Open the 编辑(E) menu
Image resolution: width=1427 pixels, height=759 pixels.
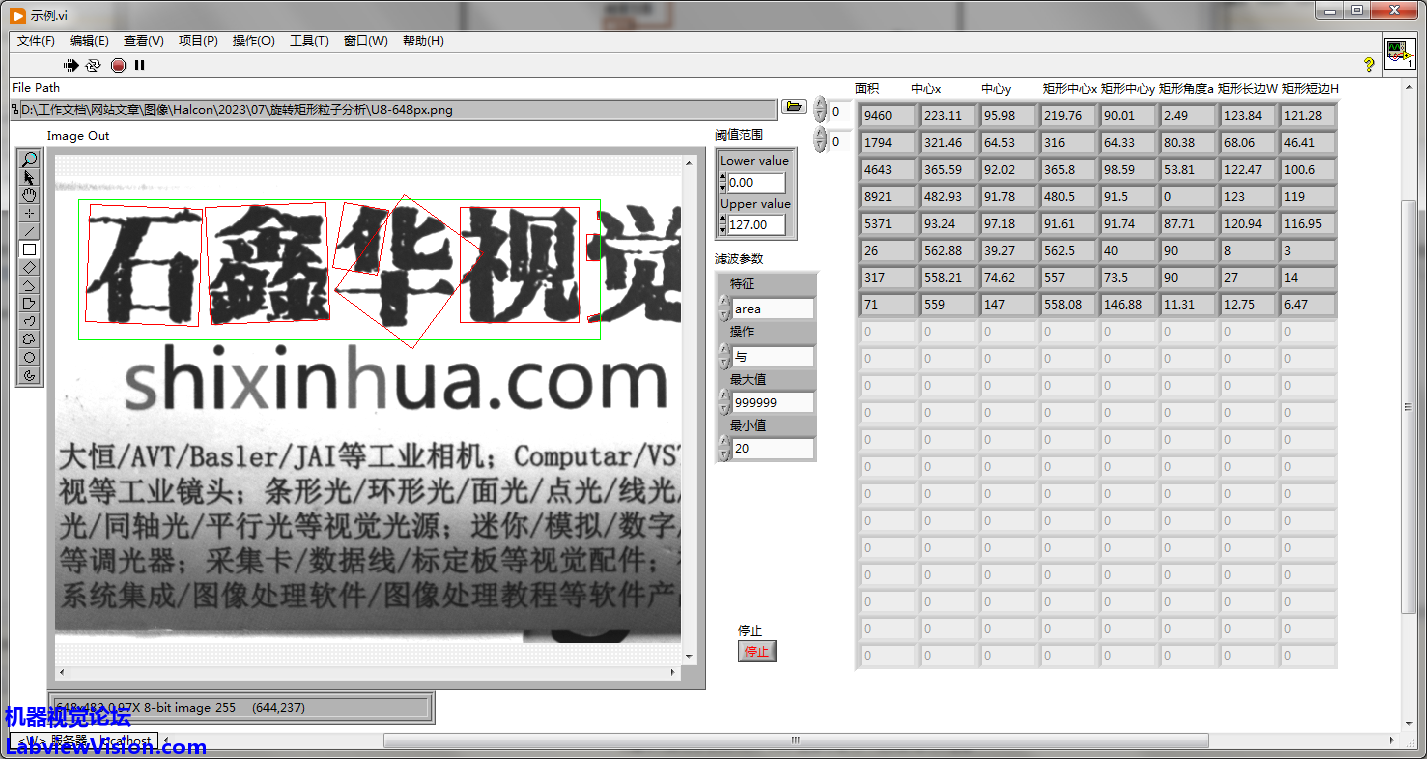coord(89,41)
